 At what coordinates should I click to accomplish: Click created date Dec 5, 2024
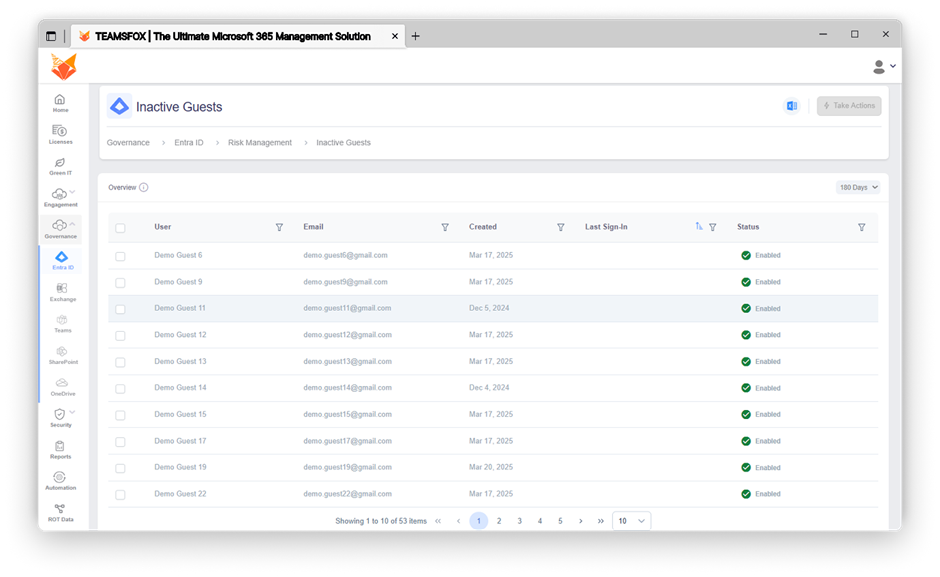tap(489, 308)
